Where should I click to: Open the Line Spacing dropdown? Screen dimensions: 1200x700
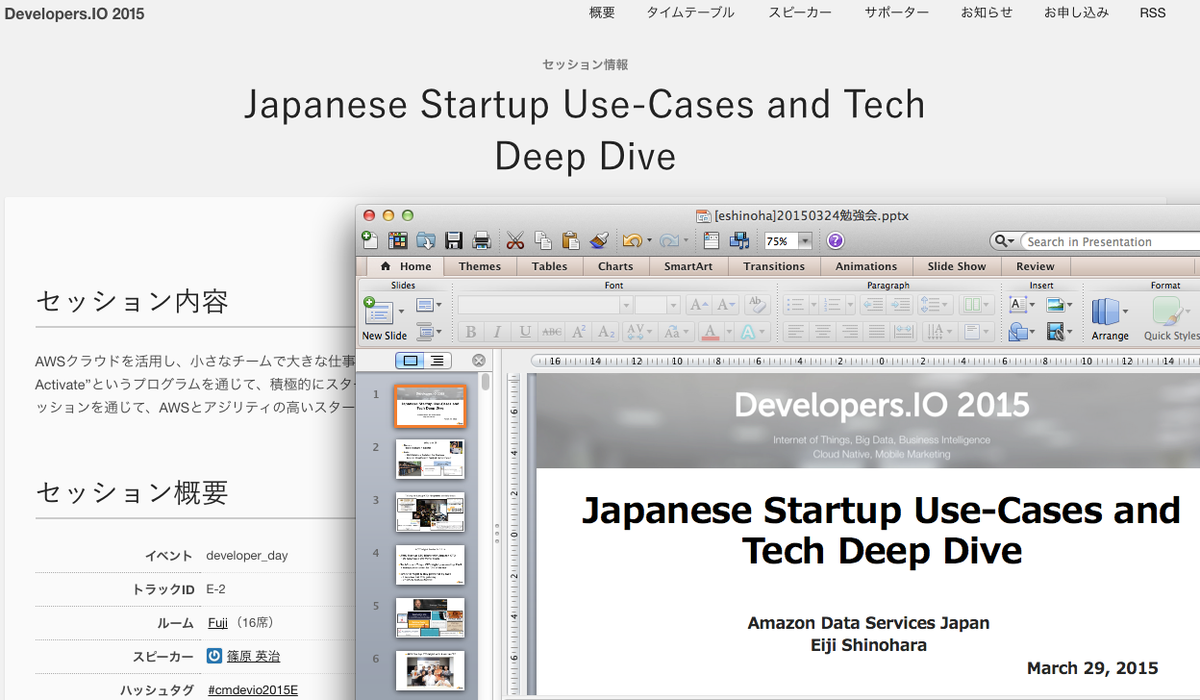(x=934, y=305)
